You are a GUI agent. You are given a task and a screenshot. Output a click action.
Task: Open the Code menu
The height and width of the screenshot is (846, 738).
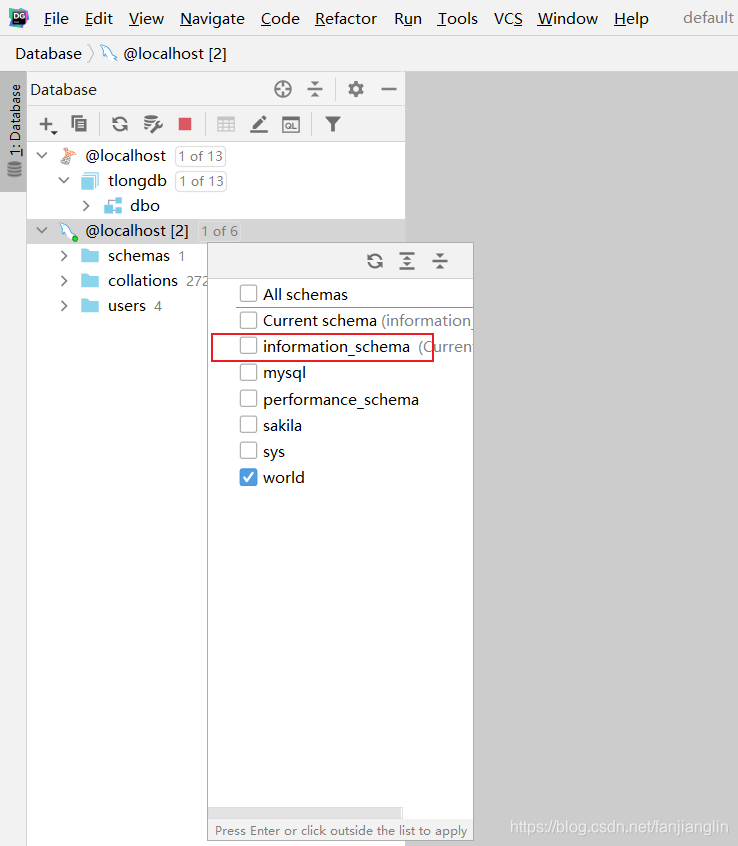(280, 19)
